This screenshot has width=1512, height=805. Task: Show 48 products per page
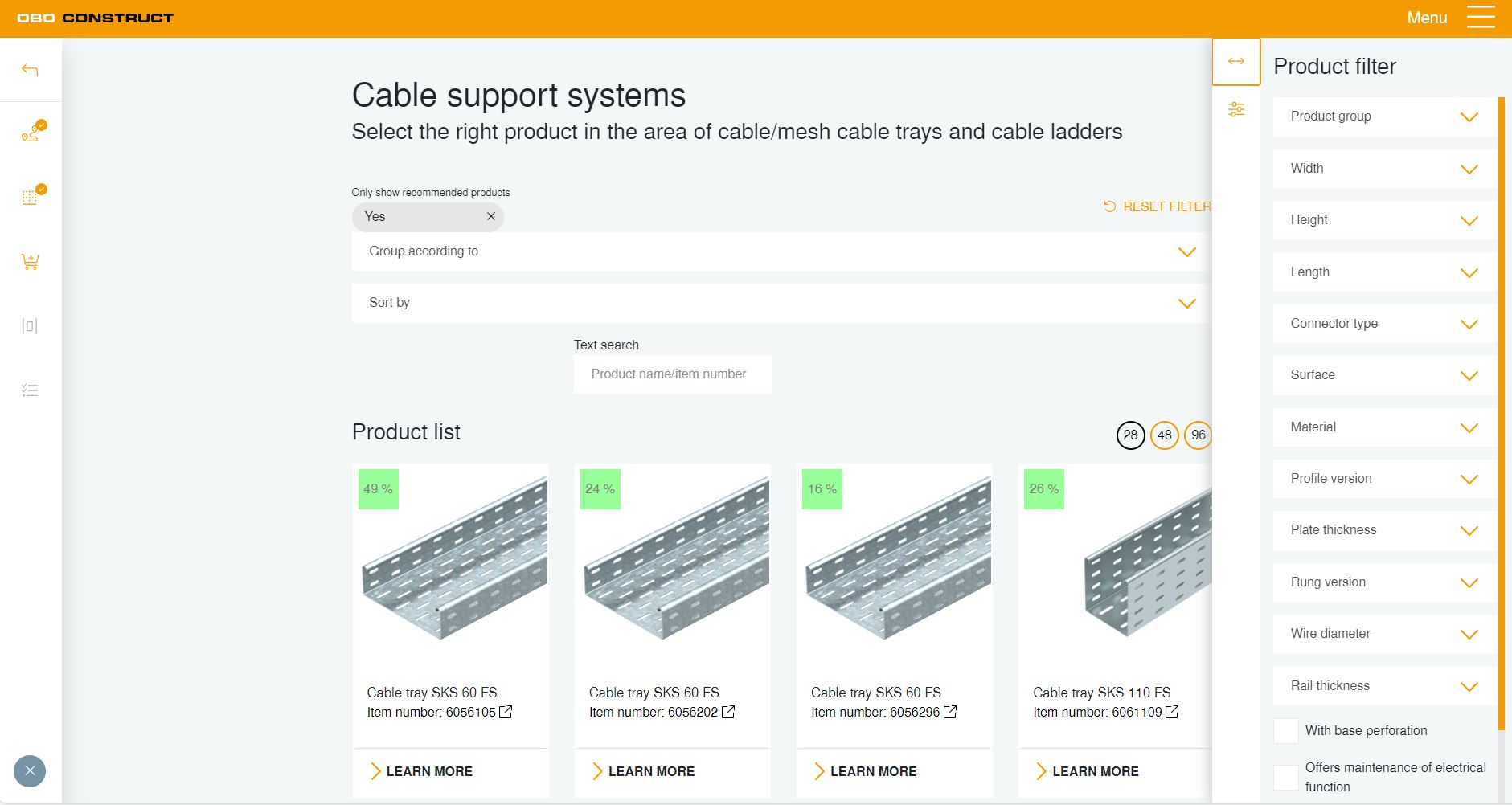coord(1164,435)
